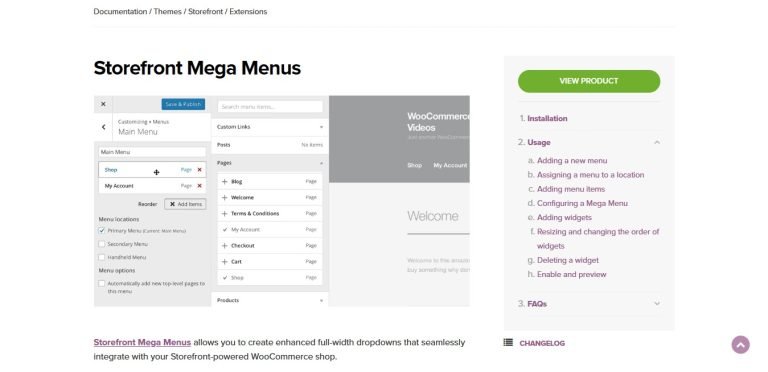
Task: Click the scroll-to-top arrow button
Action: 740,345
